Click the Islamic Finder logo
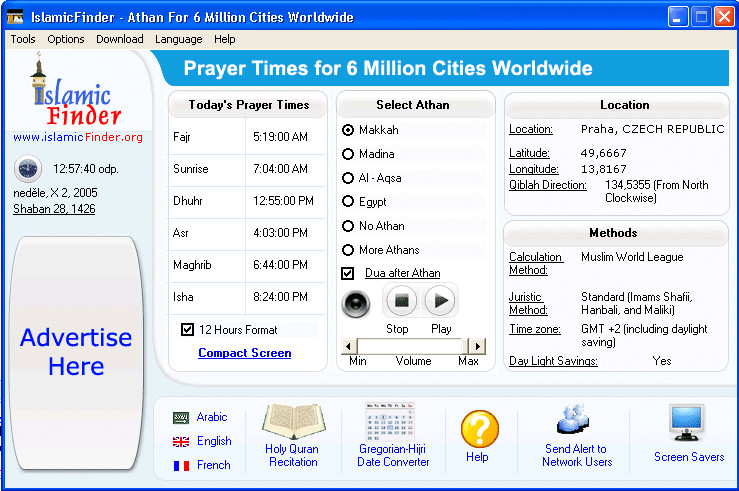The width and height of the screenshot is (739, 491). coord(76,90)
